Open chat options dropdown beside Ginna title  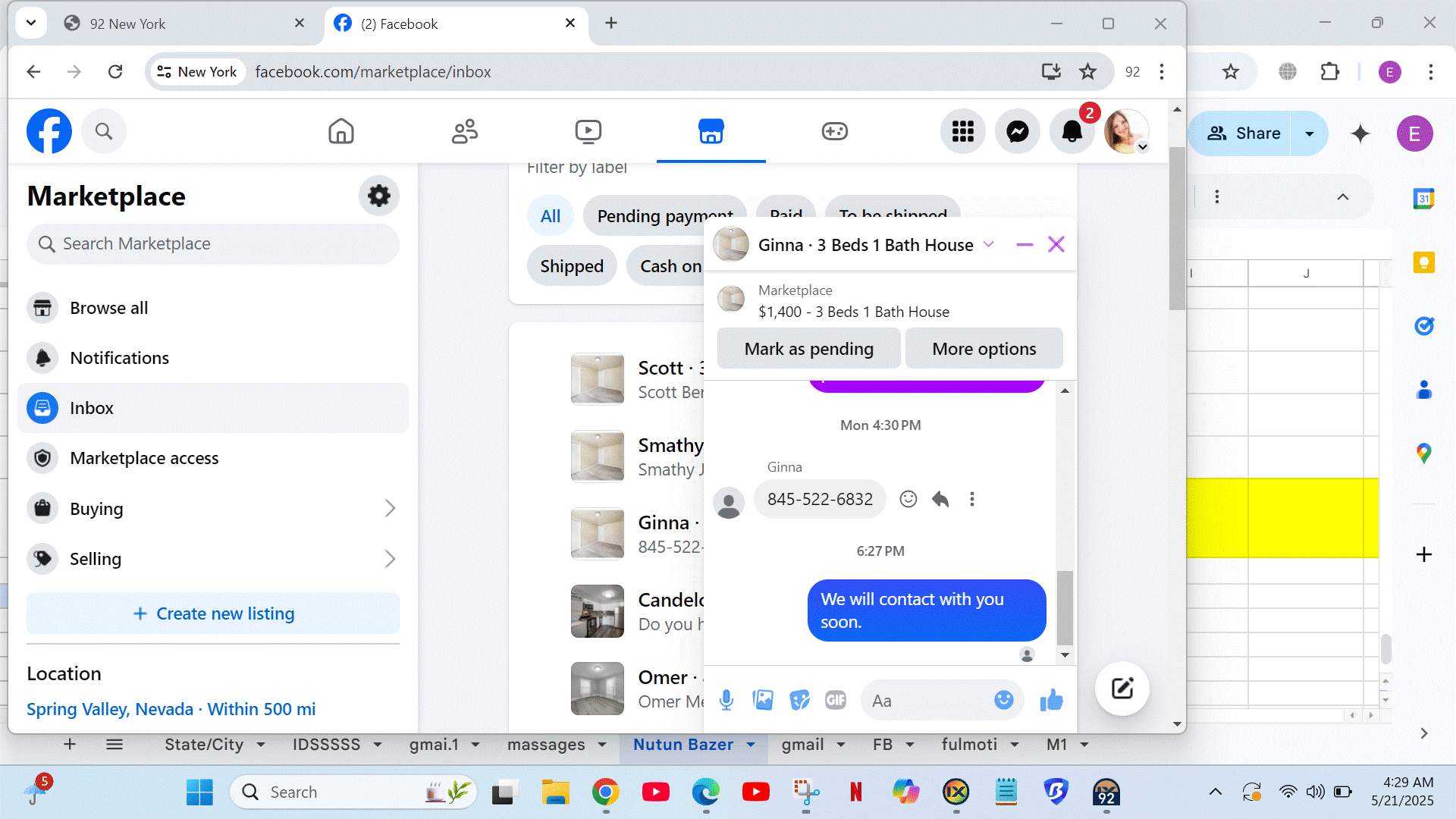tap(989, 244)
